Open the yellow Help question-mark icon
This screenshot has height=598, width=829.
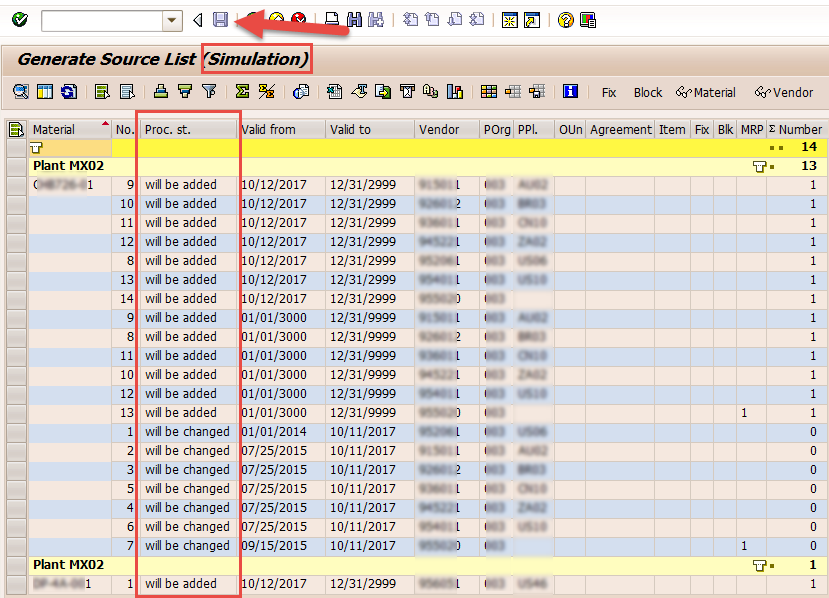(x=565, y=20)
